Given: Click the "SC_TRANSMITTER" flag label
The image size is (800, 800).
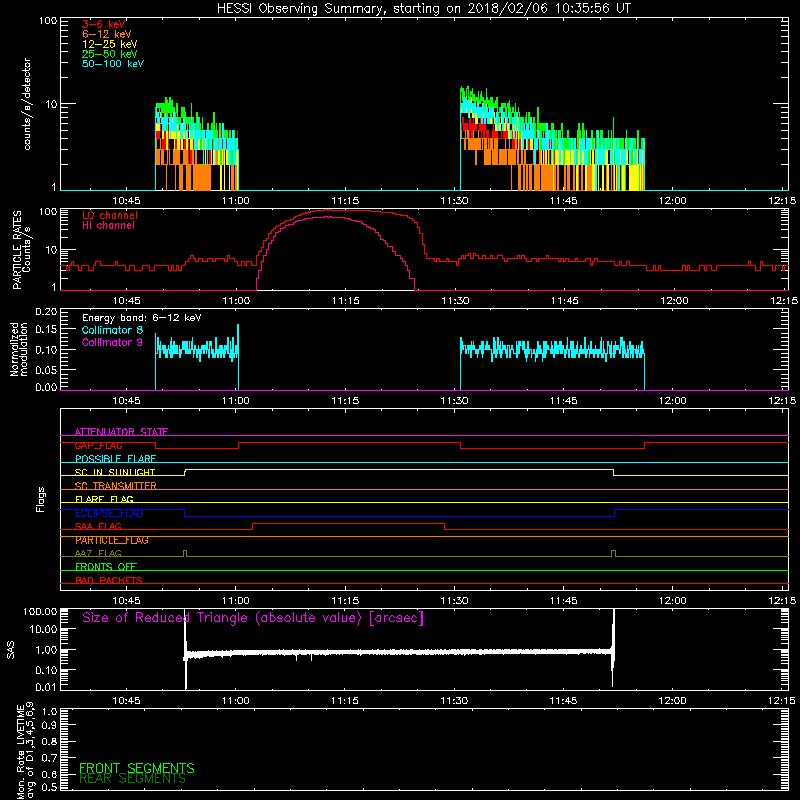Looking at the screenshot, I should point(115,486).
